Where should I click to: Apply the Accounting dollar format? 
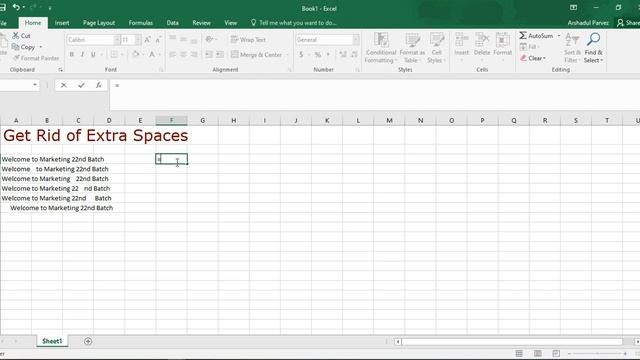301,54
